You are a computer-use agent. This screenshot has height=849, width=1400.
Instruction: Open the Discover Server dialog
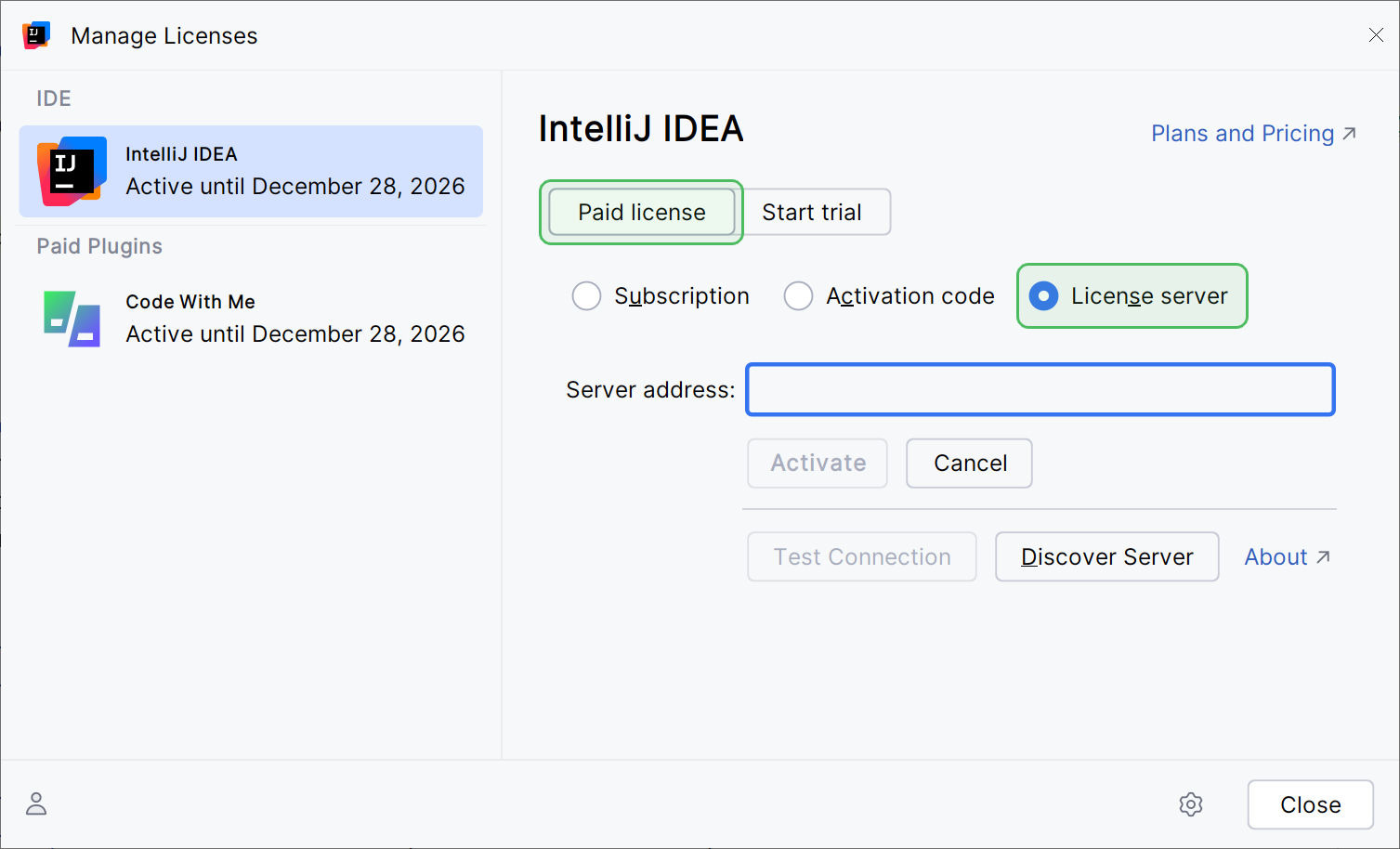point(1106,556)
